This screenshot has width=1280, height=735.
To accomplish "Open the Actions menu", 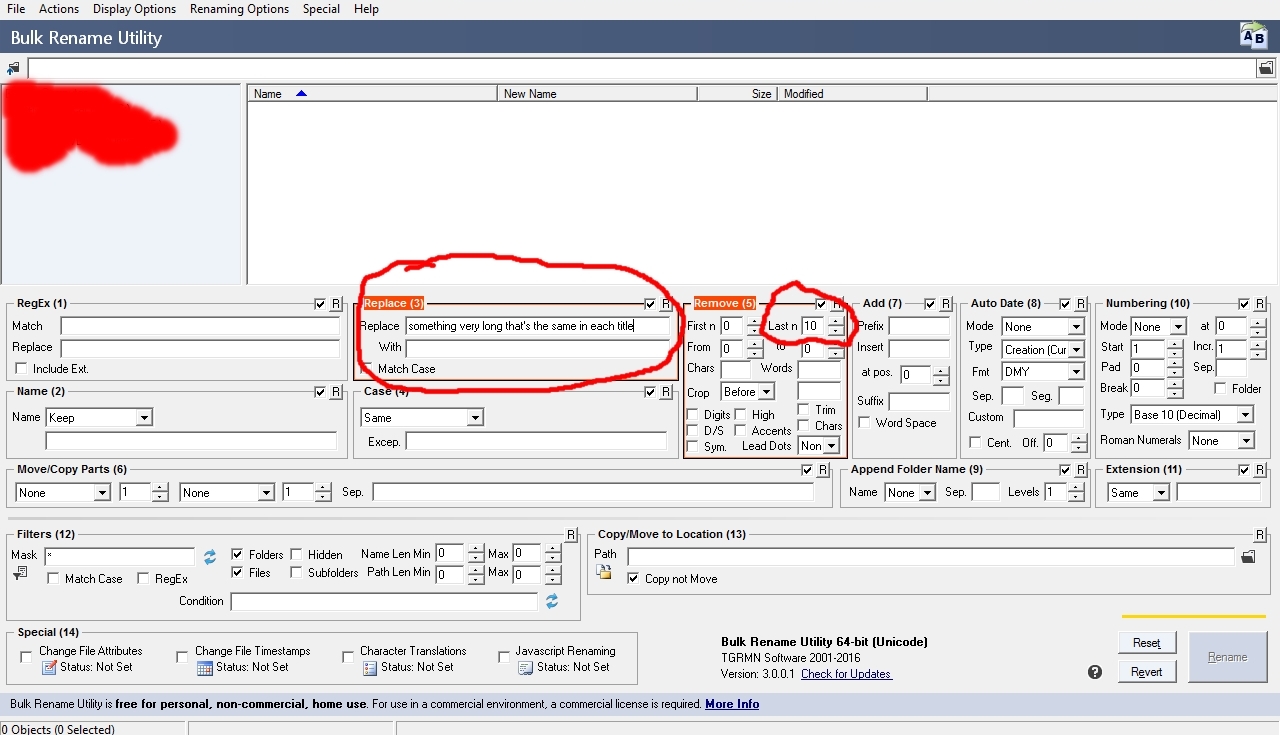I will pyautogui.click(x=59, y=9).
